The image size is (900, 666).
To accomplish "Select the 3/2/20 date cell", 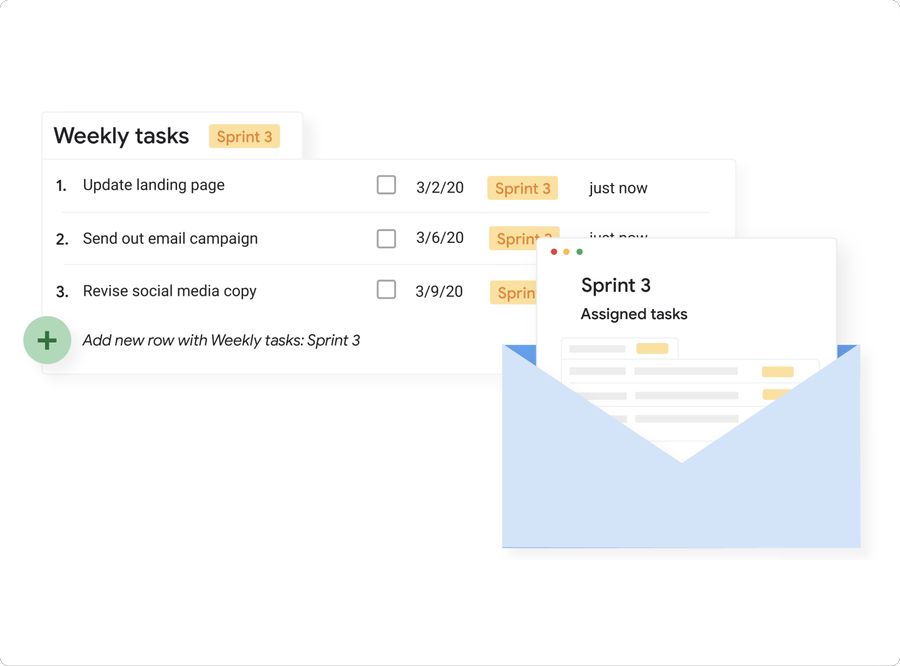I will pyautogui.click(x=440, y=188).
